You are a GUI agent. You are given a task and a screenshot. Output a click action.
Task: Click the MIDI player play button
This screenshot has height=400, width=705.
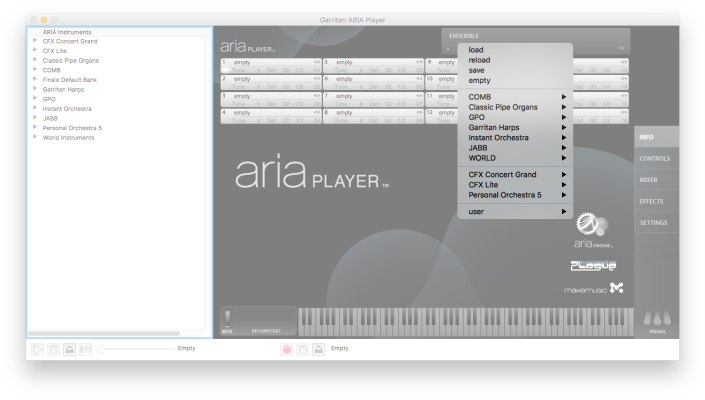click(37, 349)
